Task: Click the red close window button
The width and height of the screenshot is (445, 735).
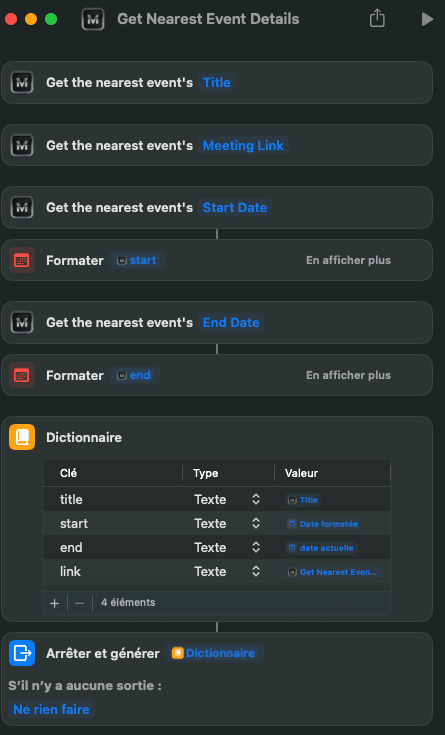Action: 11,19
